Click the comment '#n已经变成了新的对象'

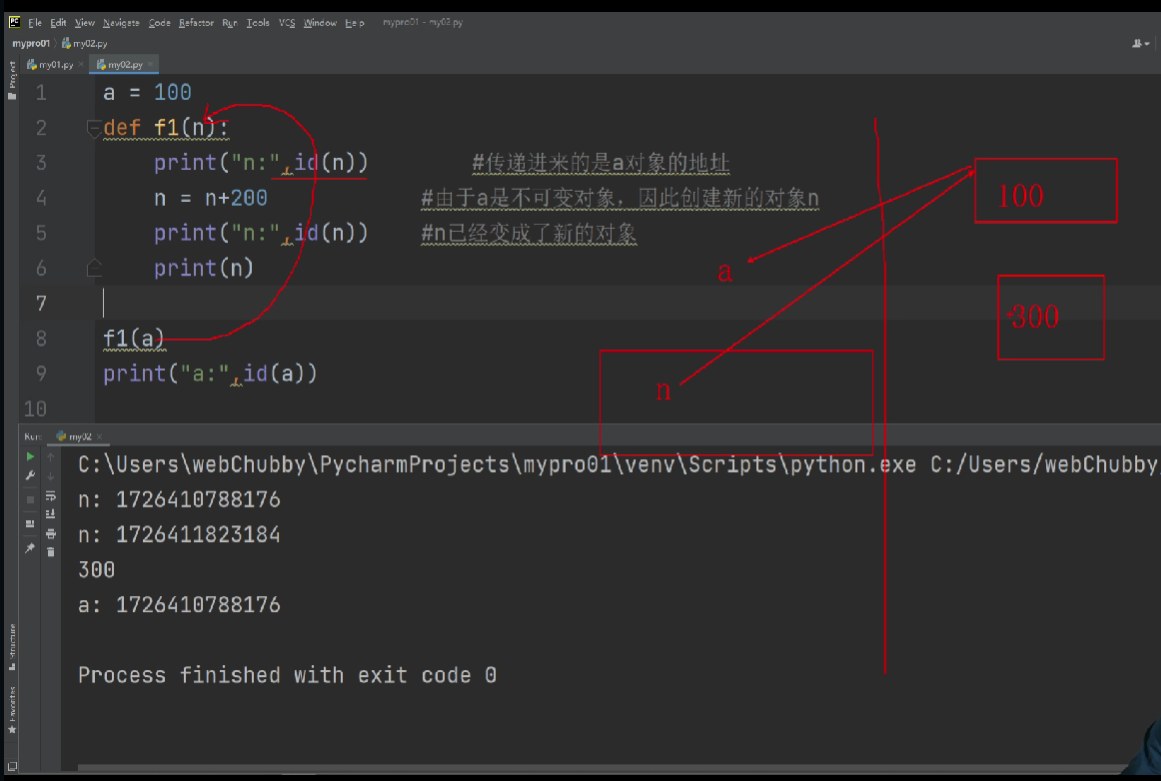pyautogui.click(x=529, y=234)
